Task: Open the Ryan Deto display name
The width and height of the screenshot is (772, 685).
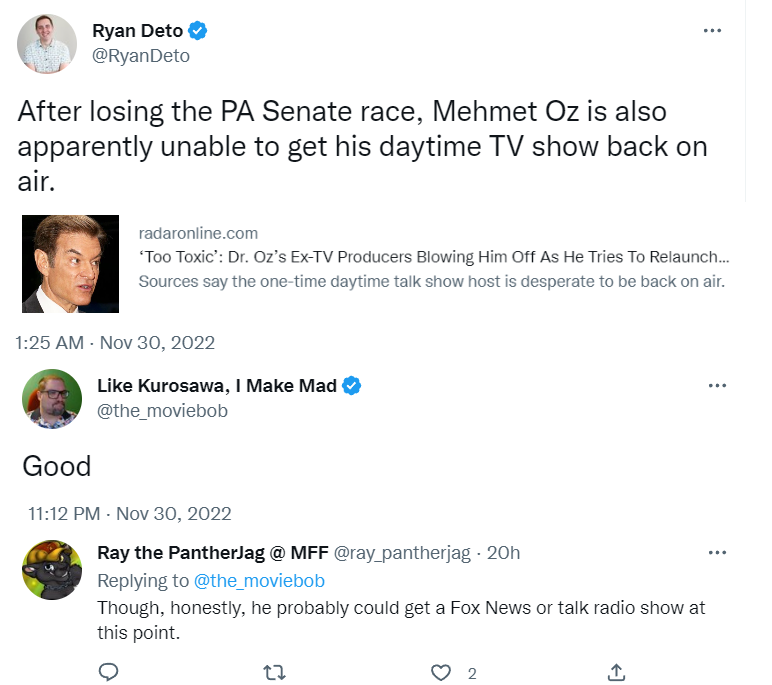Action: tap(136, 32)
